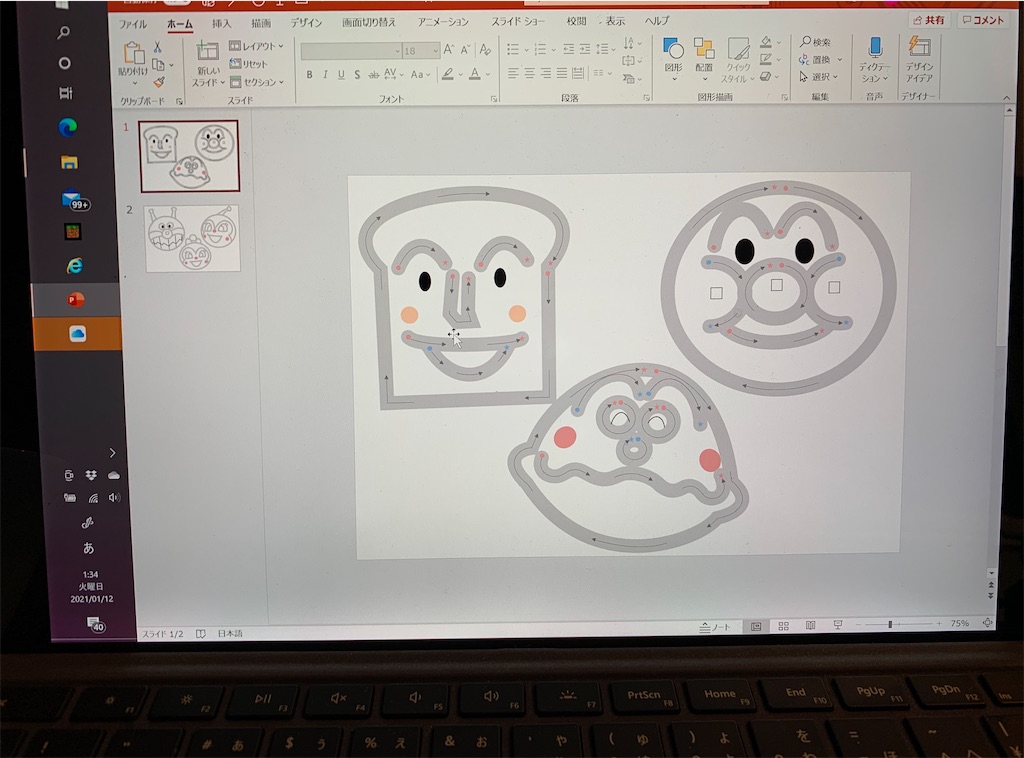Start slideshow from status bar icon
The height and width of the screenshot is (758, 1024).
(x=838, y=625)
